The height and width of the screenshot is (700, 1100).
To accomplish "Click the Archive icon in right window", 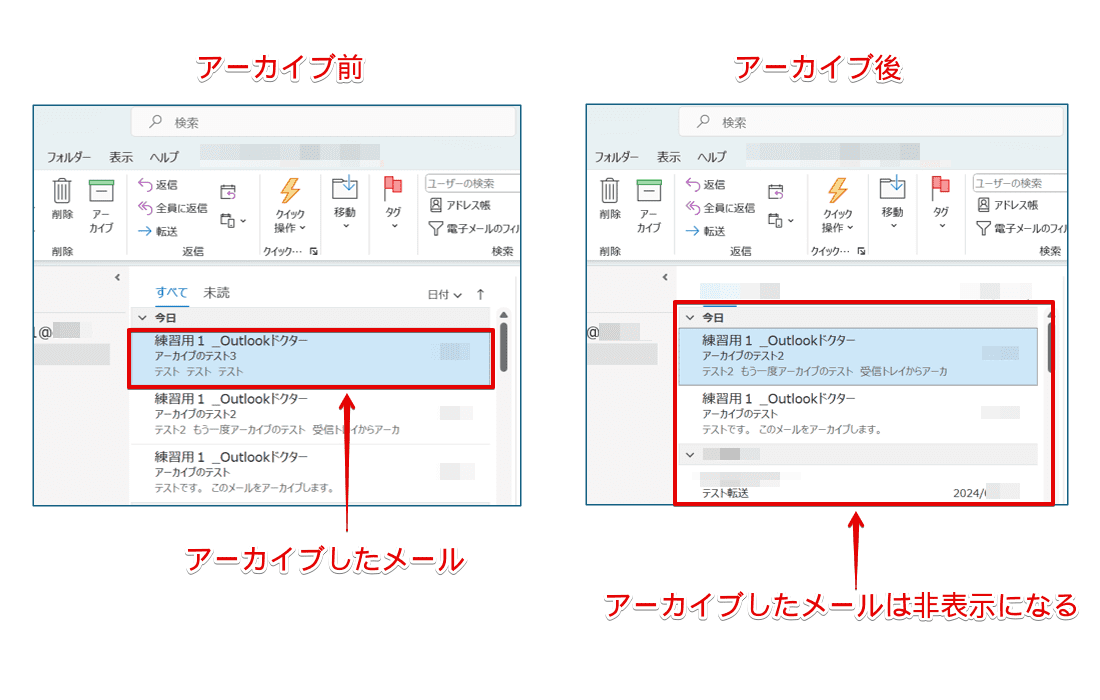I will [x=649, y=191].
